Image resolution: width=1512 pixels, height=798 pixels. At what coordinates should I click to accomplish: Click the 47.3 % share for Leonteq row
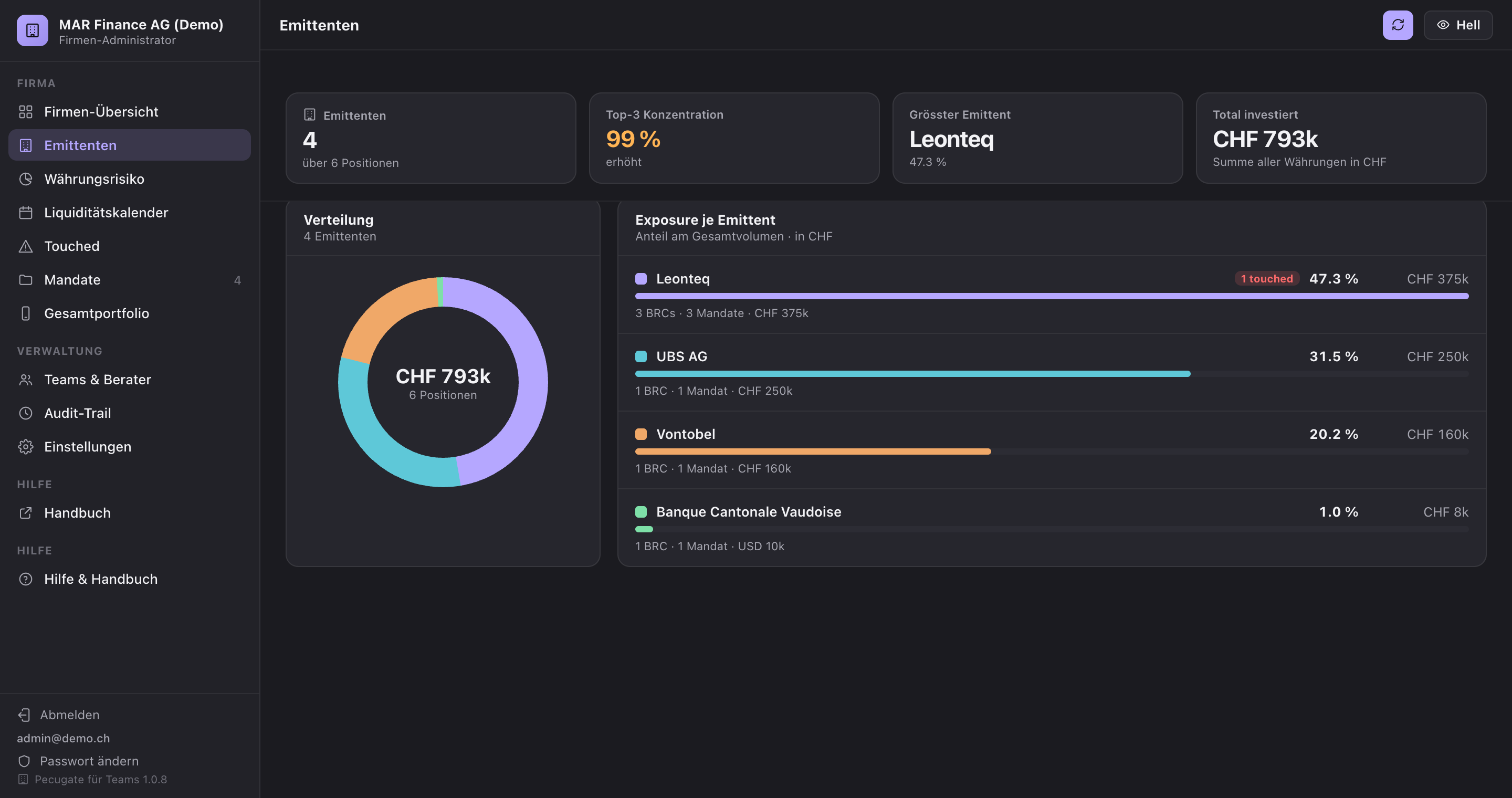point(1333,279)
